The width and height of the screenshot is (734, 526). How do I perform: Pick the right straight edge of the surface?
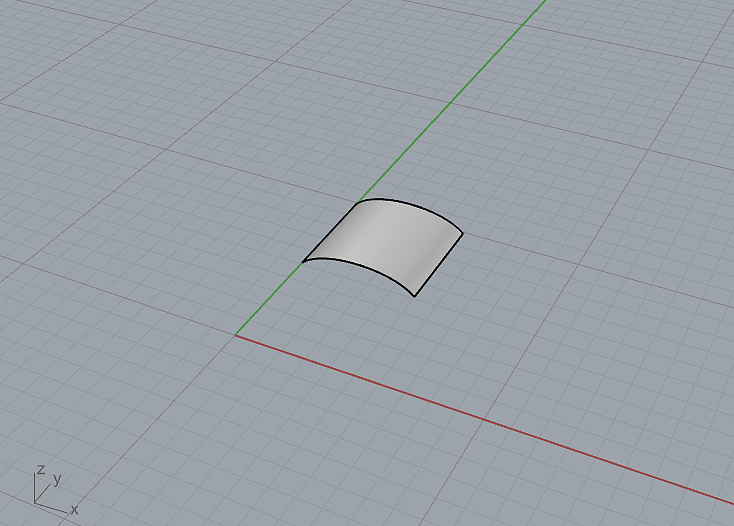click(438, 265)
